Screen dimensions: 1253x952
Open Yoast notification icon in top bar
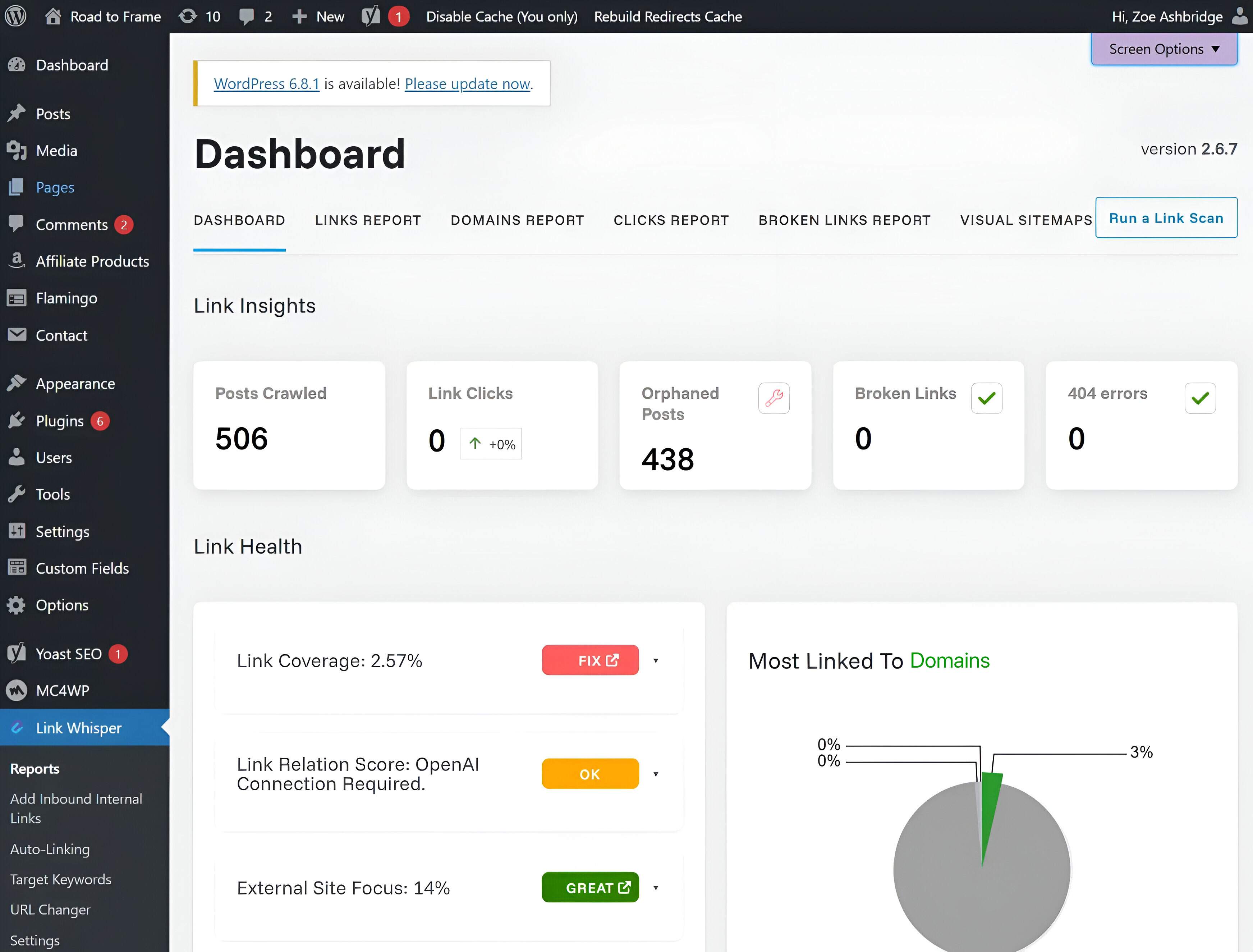coord(372,16)
